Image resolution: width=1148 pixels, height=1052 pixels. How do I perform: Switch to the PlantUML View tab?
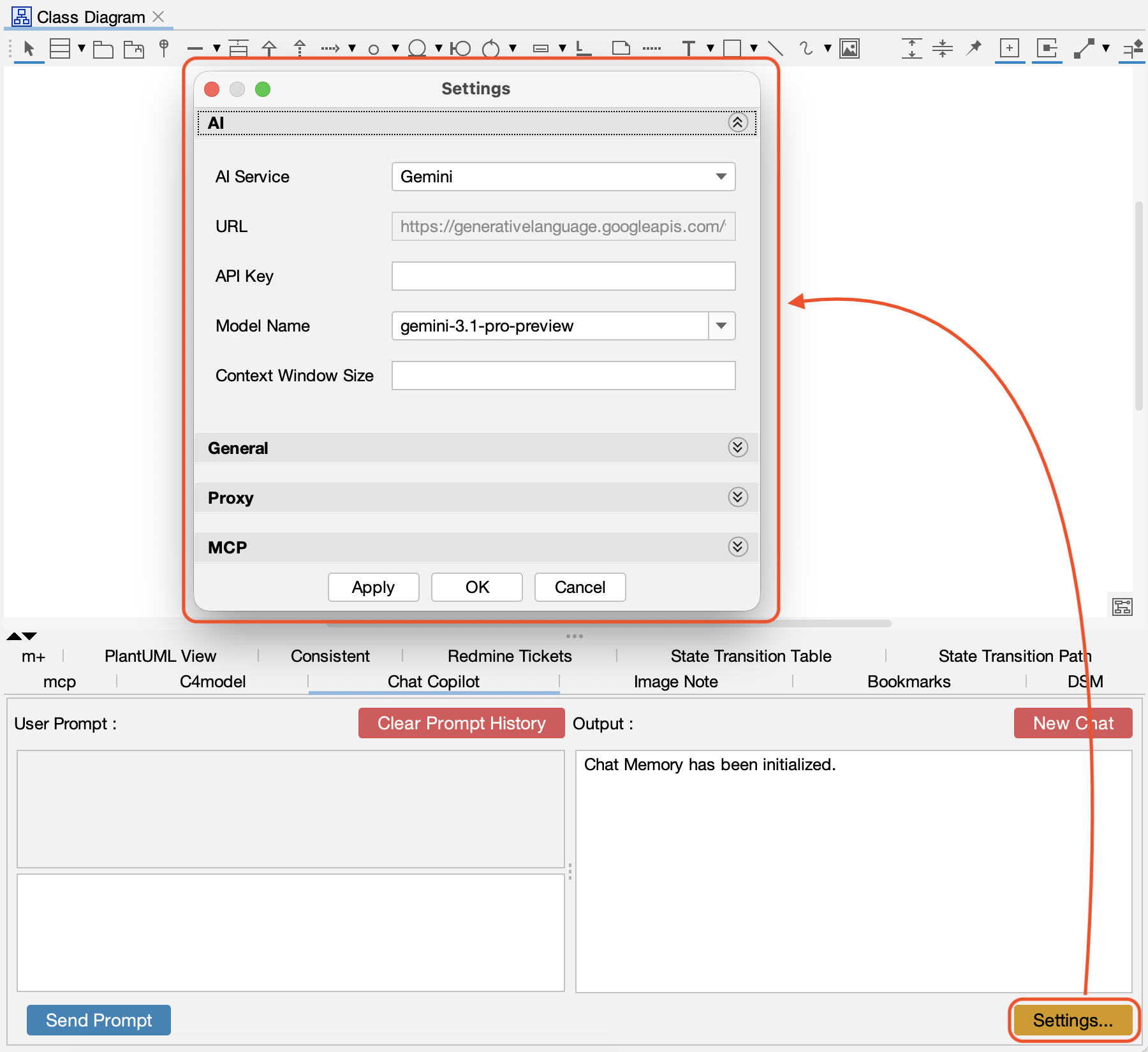(160, 656)
